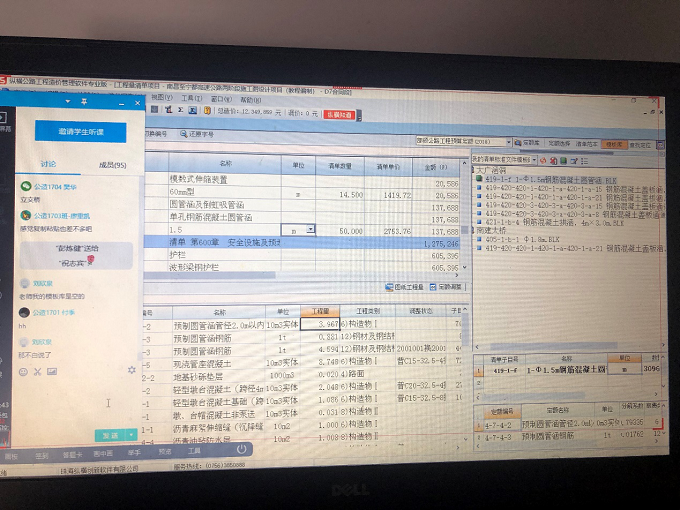Click the emoji icon in chat toolbar
Screen dimensions: 680x510
click(24, 372)
